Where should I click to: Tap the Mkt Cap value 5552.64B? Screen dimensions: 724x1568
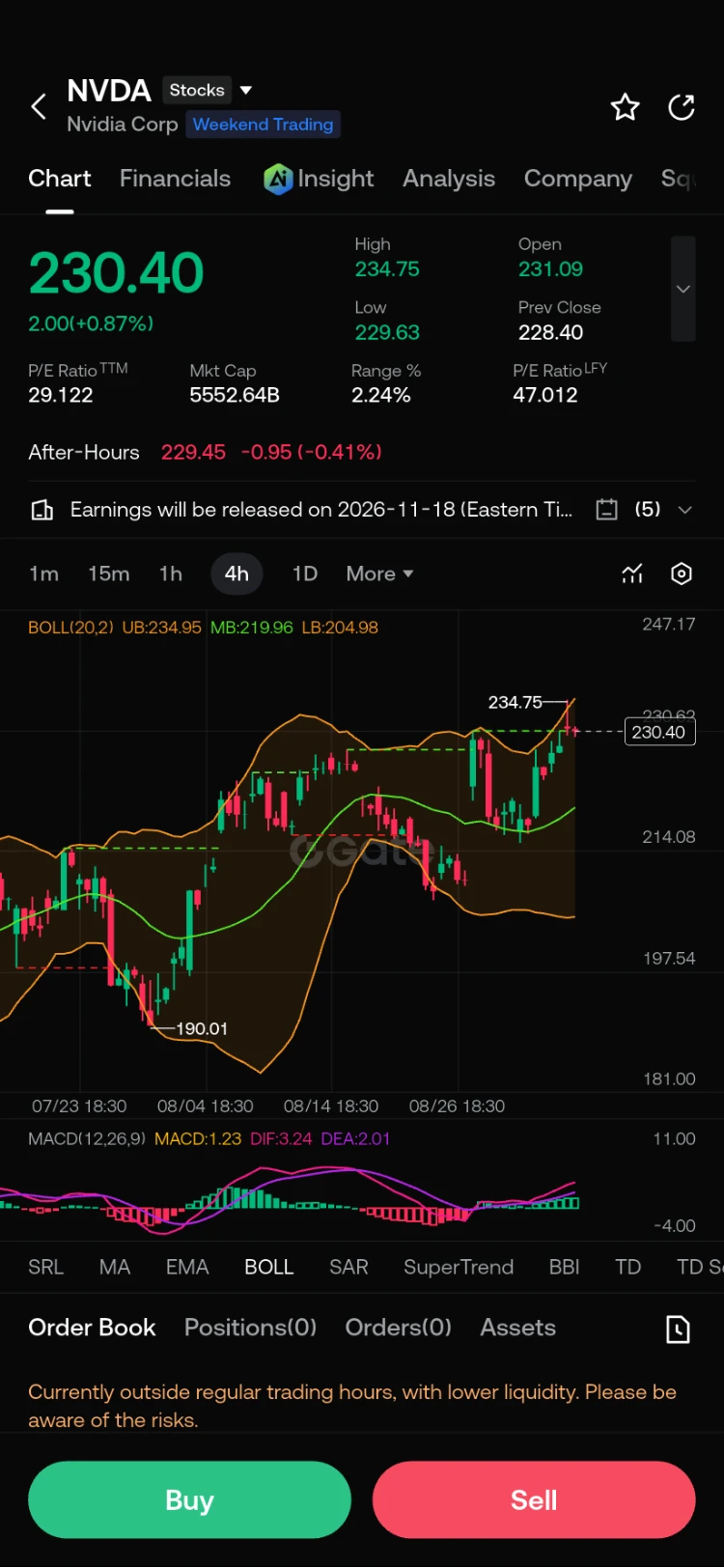tap(235, 395)
